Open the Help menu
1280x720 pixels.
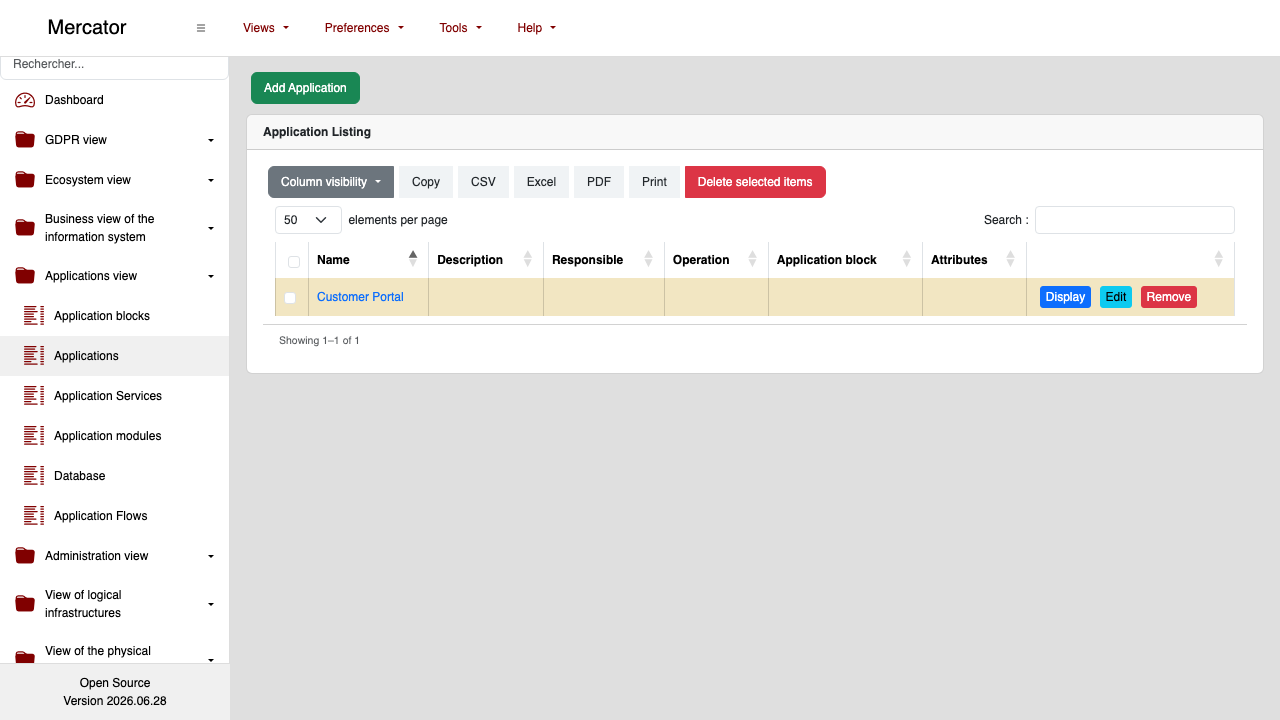coord(537,28)
